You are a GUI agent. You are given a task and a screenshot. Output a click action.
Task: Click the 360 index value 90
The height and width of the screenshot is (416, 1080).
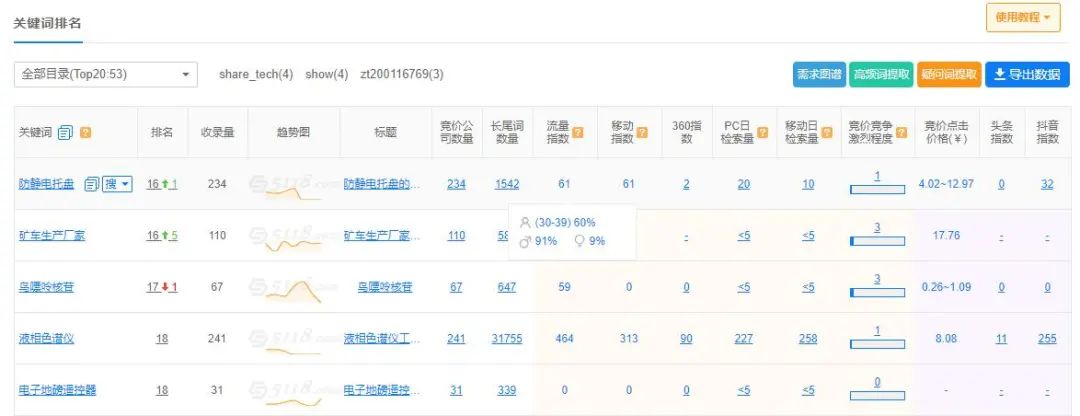686,339
